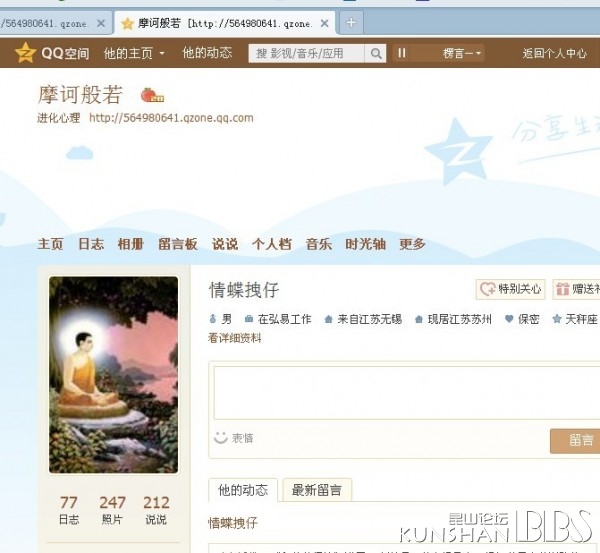Click the 赠送 gift button
This screenshot has height=553, width=600.
coord(577,289)
